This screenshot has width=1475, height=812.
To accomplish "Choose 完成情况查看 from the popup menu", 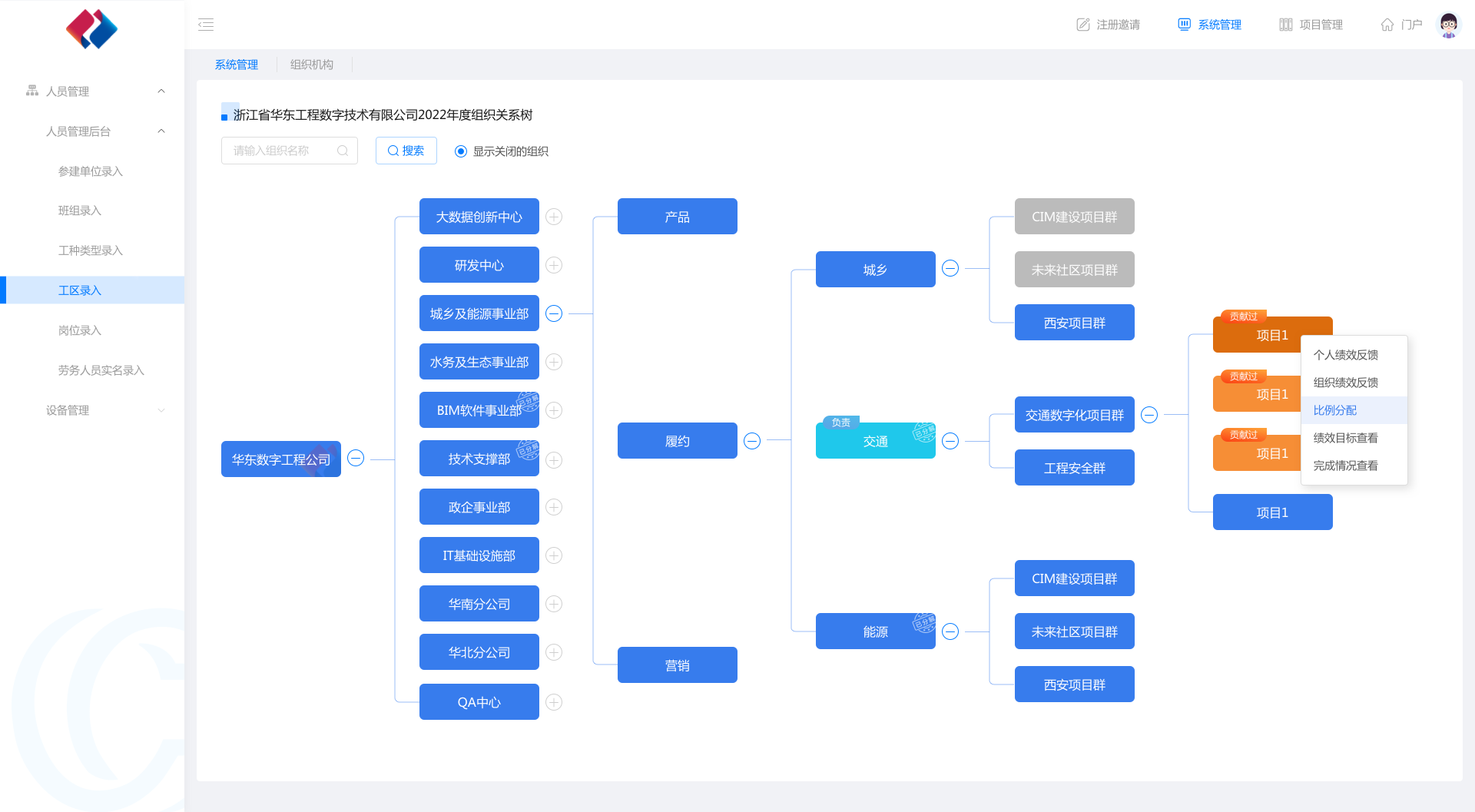I will [x=1354, y=466].
